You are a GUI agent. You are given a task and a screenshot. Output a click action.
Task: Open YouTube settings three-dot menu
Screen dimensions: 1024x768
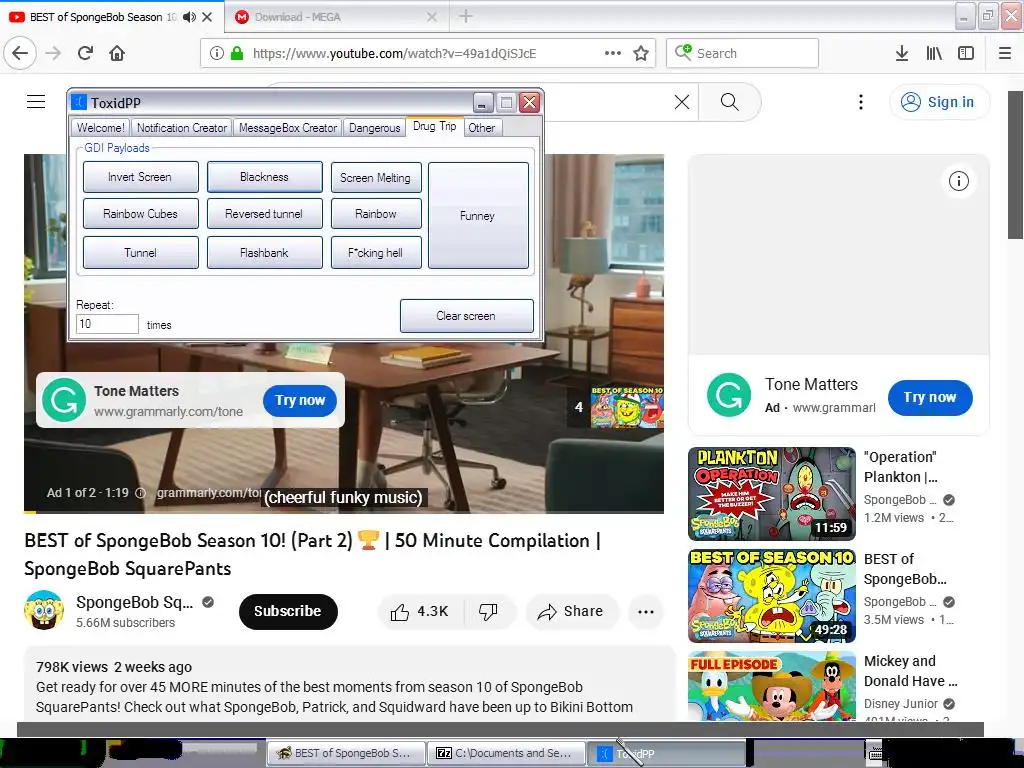click(861, 102)
